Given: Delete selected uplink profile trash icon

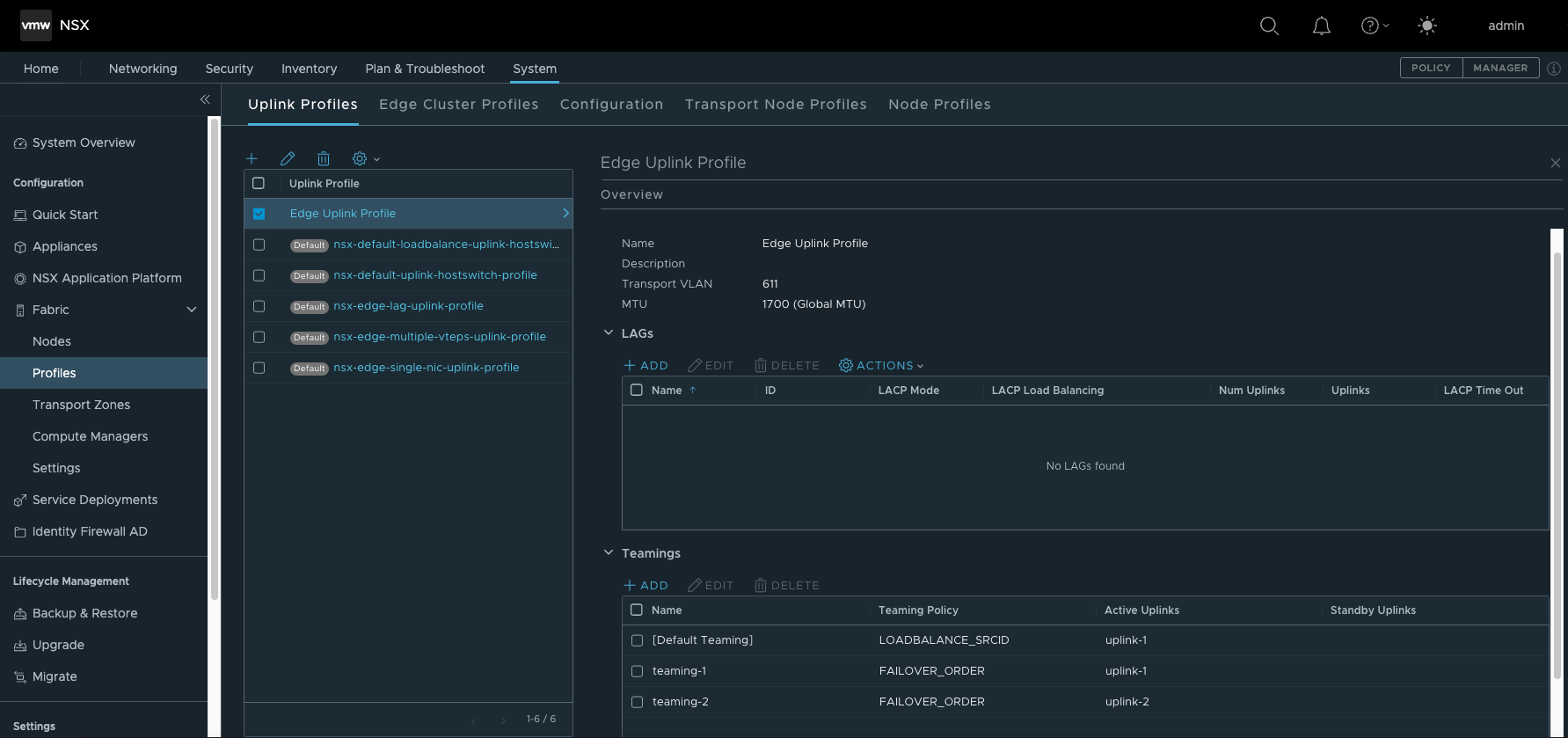Looking at the screenshot, I should [x=324, y=158].
